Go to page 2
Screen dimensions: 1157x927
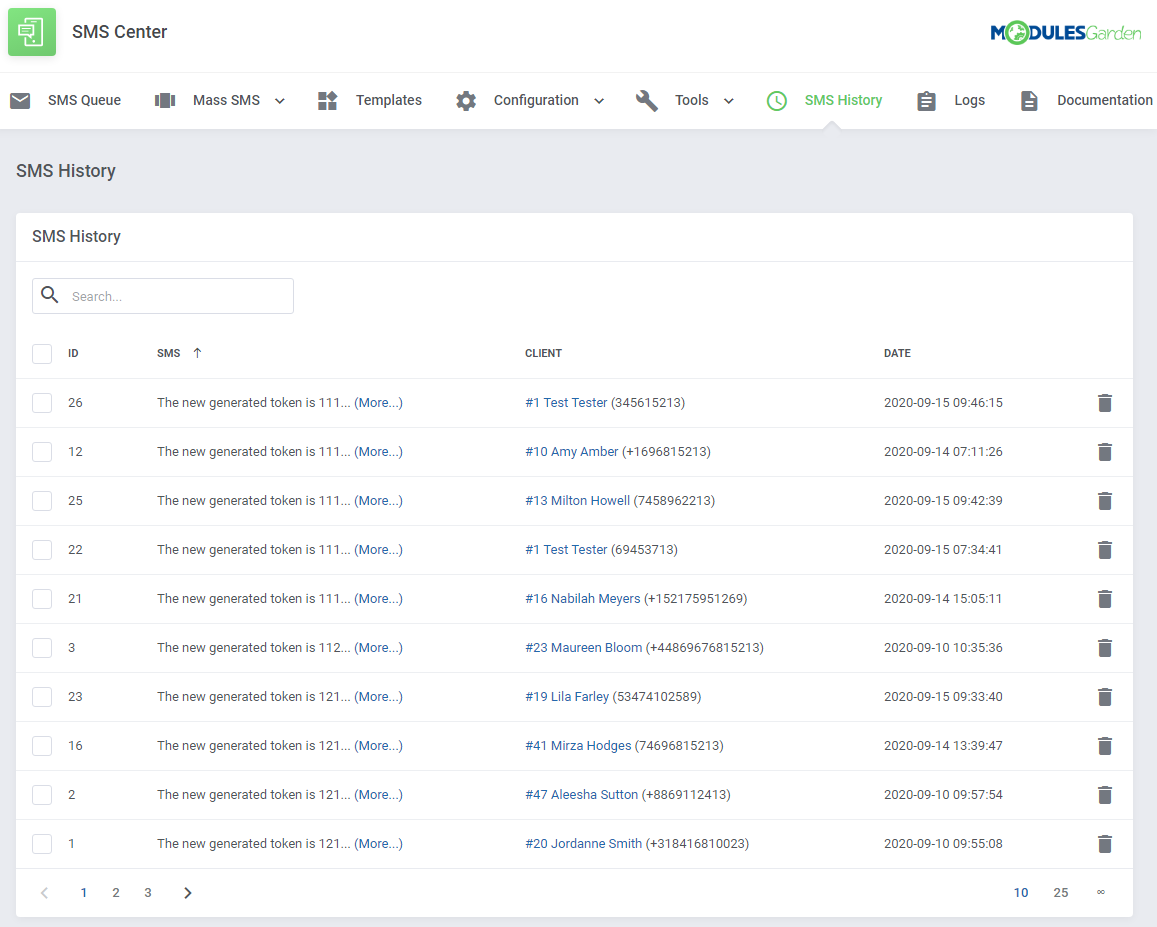(116, 893)
